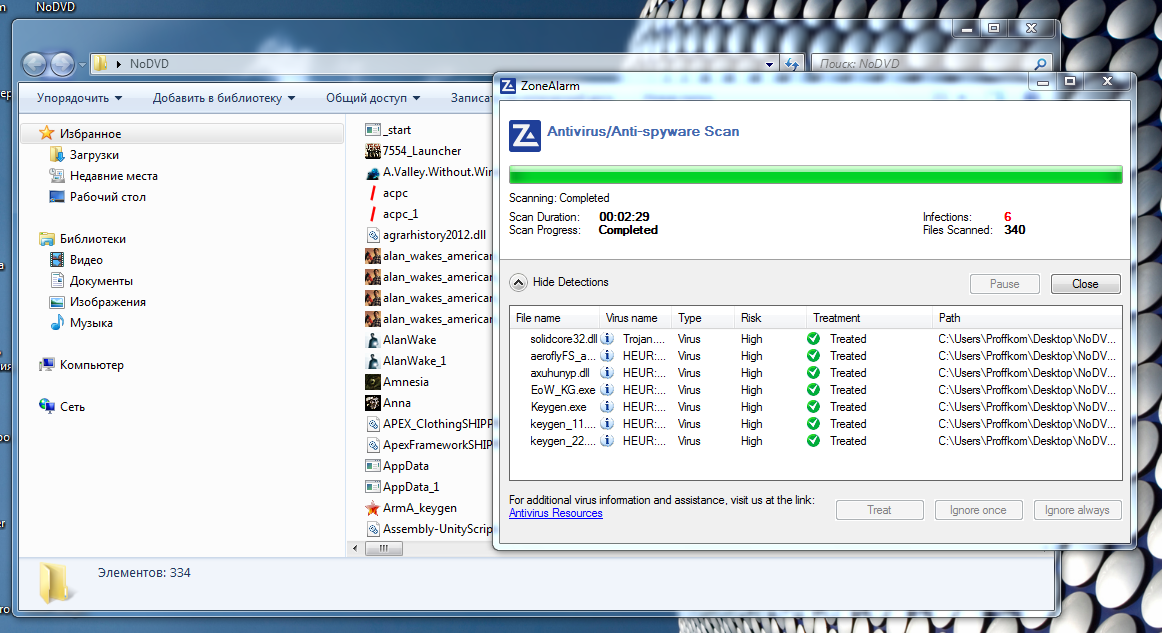Open the Antivirus Resources link
The height and width of the screenshot is (633, 1162).
(x=555, y=513)
